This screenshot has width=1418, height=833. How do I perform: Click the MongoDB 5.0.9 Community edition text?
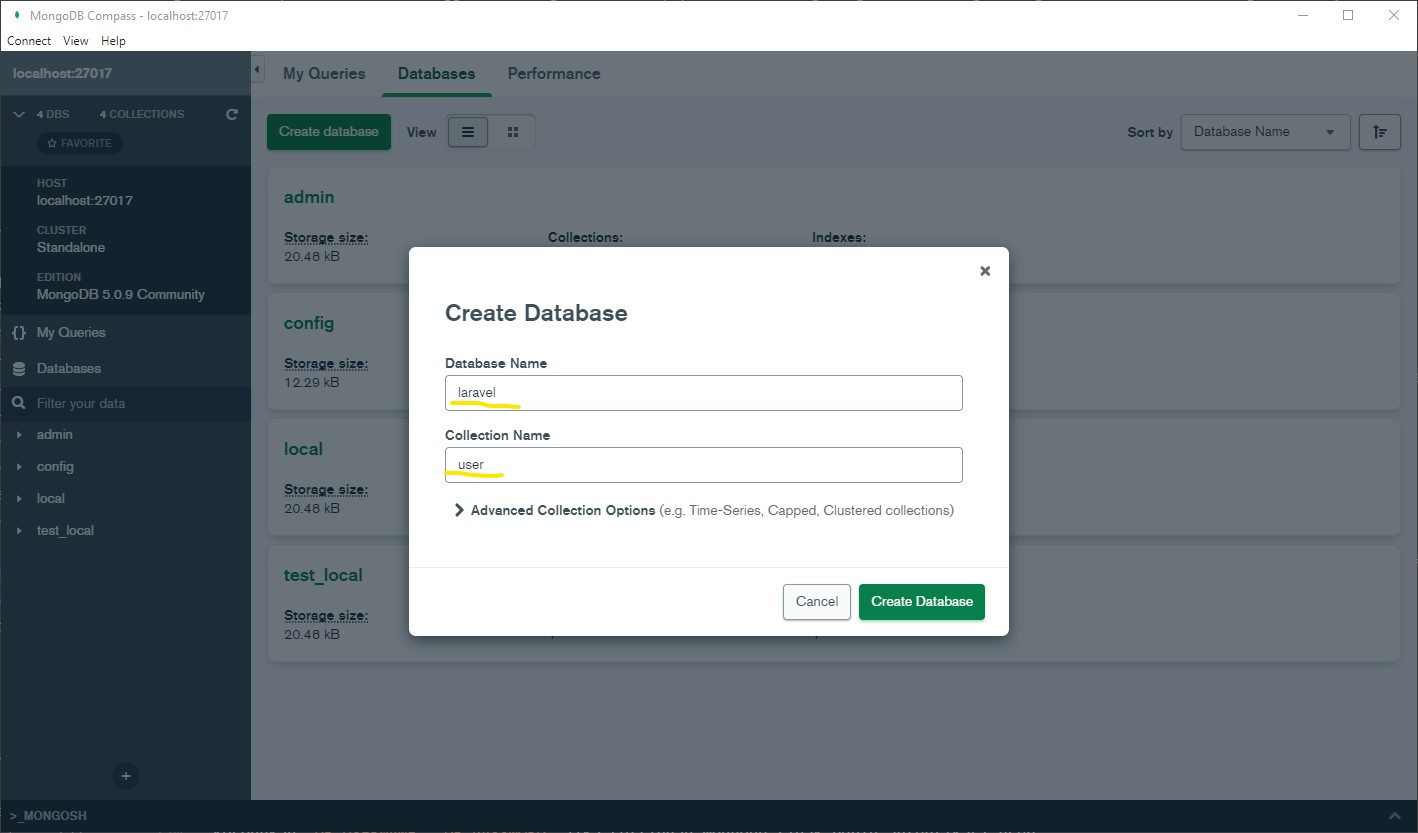[121, 295]
